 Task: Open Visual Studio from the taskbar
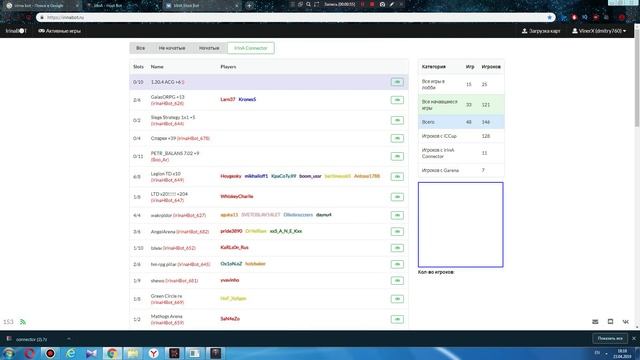(x=91, y=353)
